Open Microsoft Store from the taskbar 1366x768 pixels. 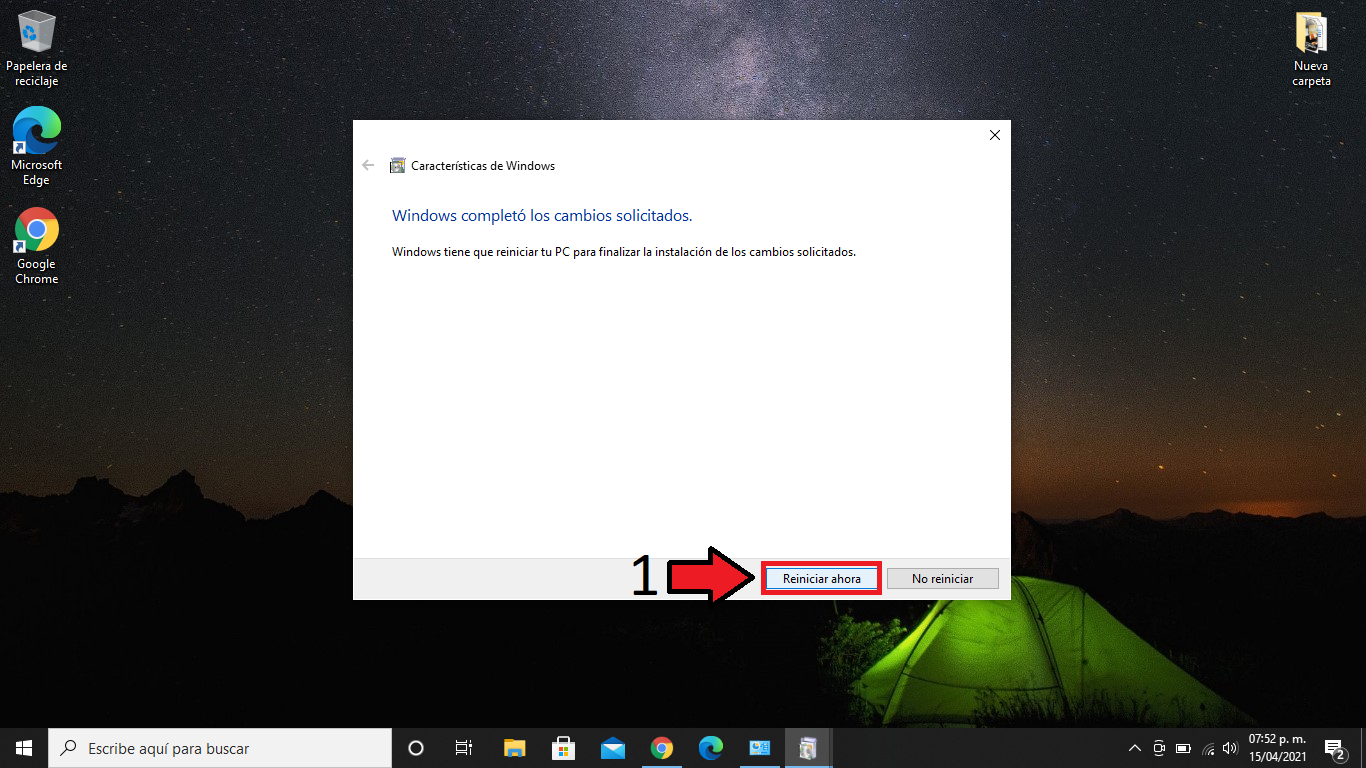coord(563,748)
